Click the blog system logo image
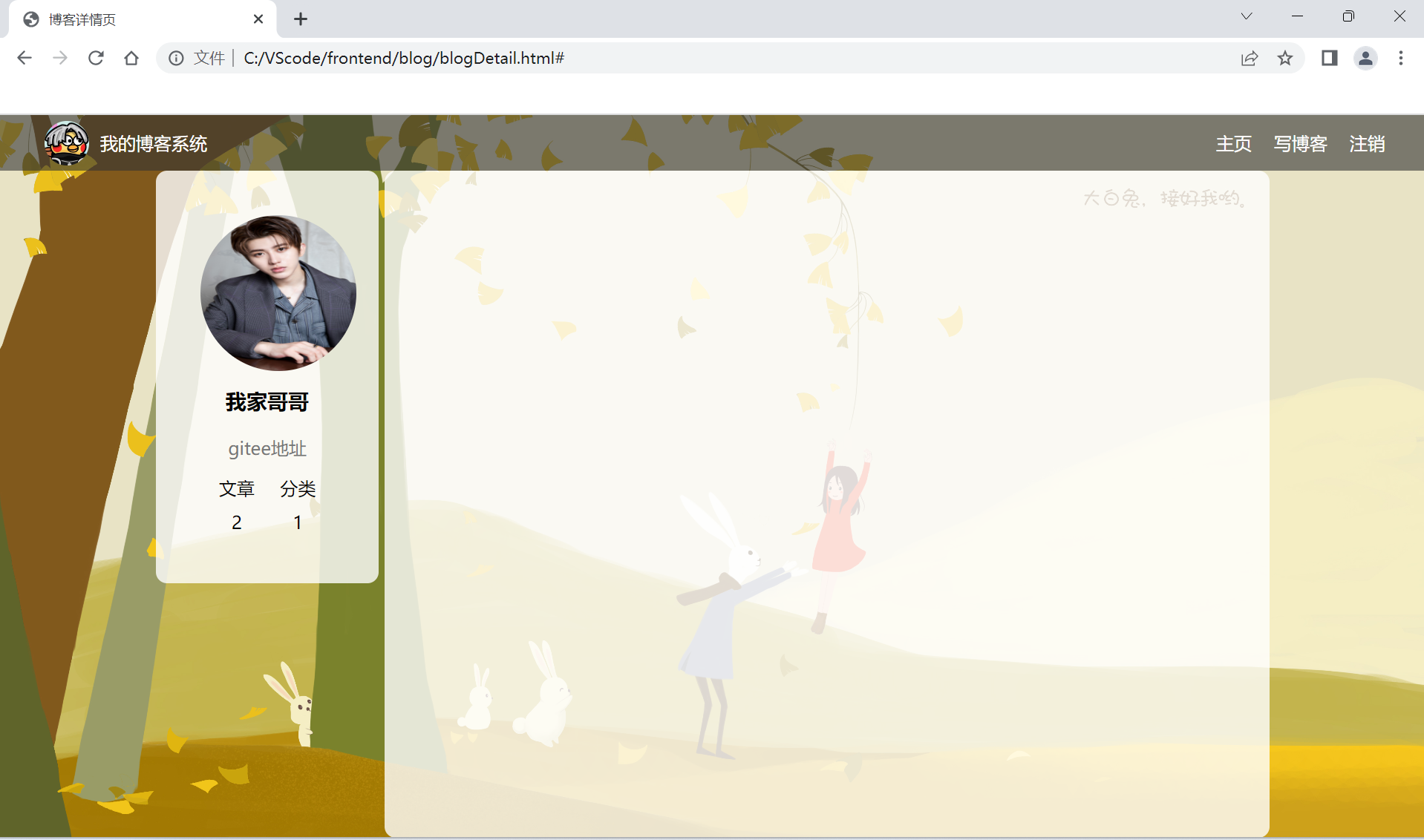 (x=66, y=142)
